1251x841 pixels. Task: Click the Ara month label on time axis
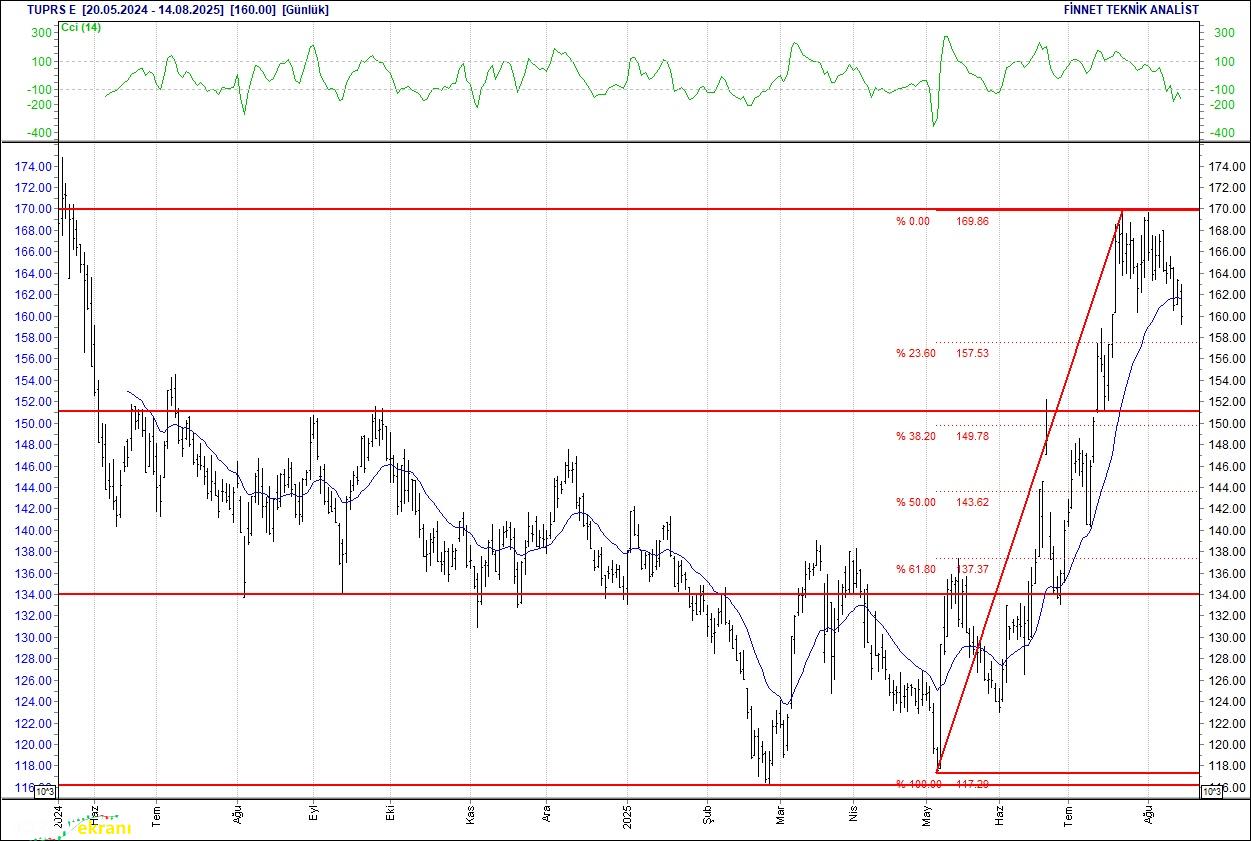click(547, 815)
